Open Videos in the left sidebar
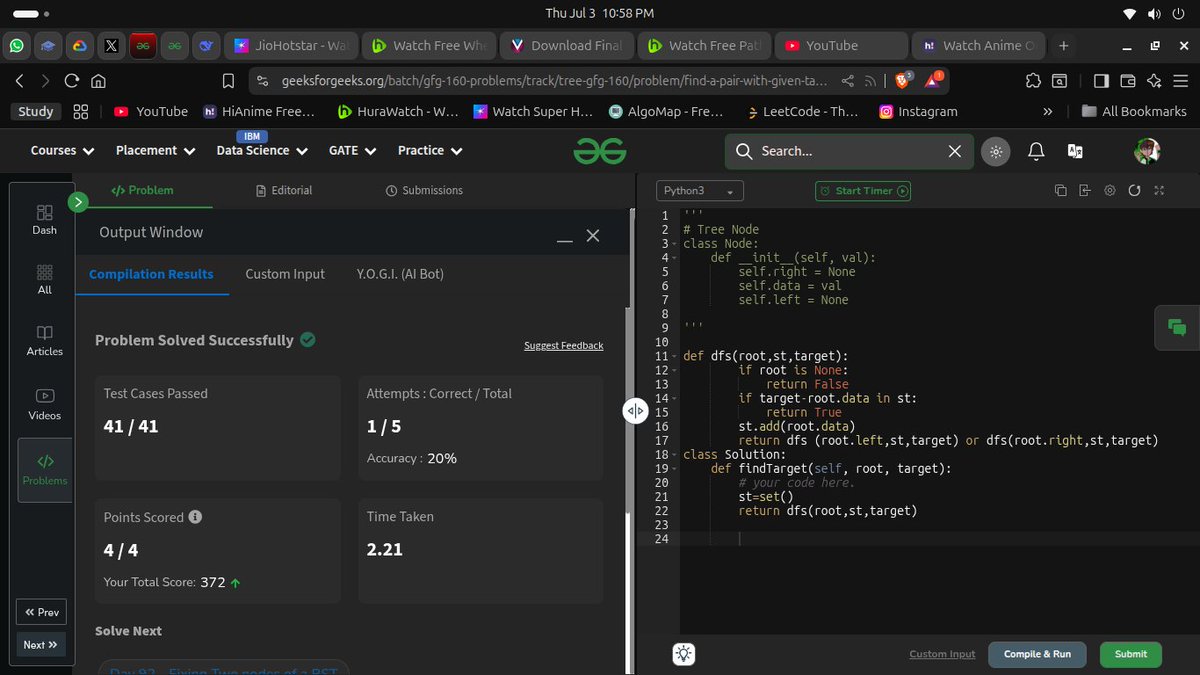Screen dimensions: 1200x675 click(x=44, y=404)
